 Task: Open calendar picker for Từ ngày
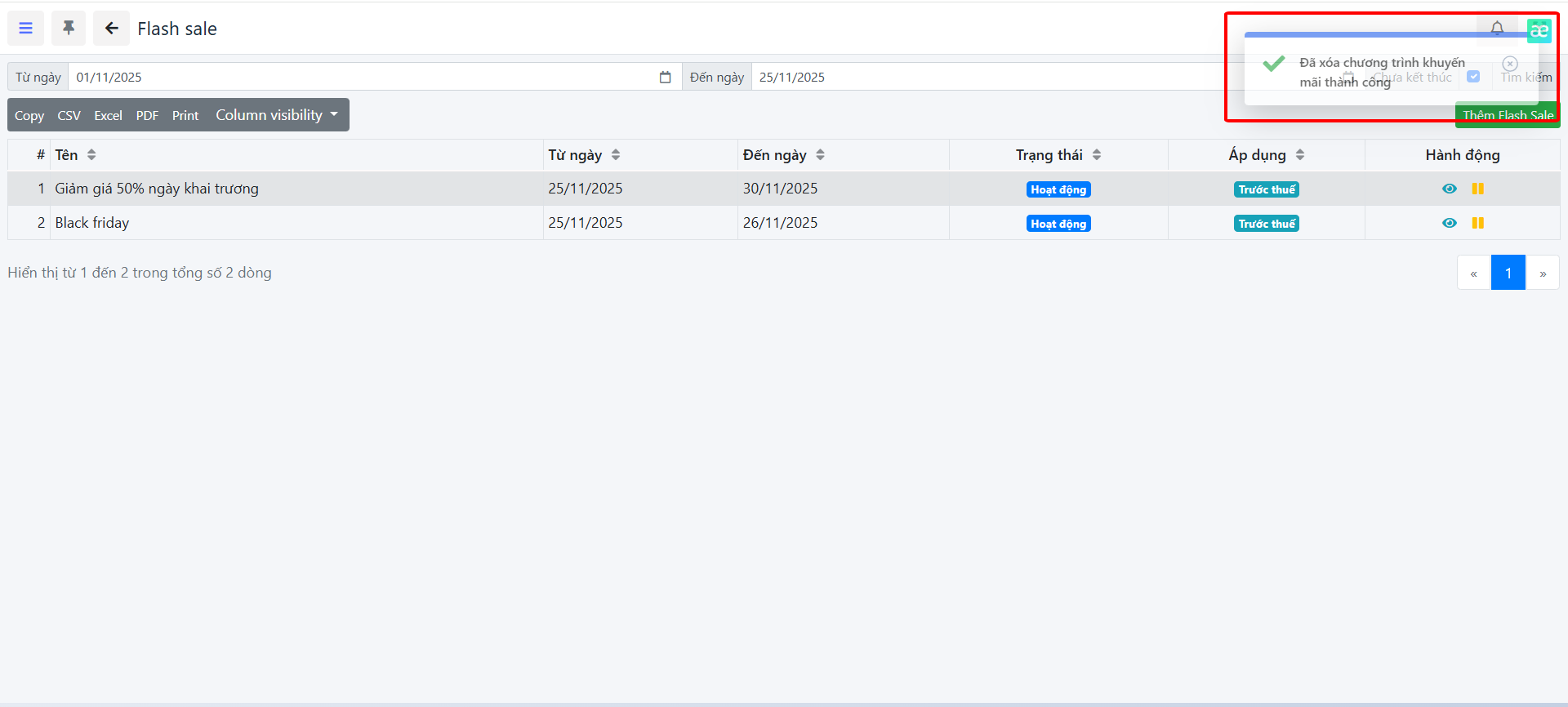point(665,78)
